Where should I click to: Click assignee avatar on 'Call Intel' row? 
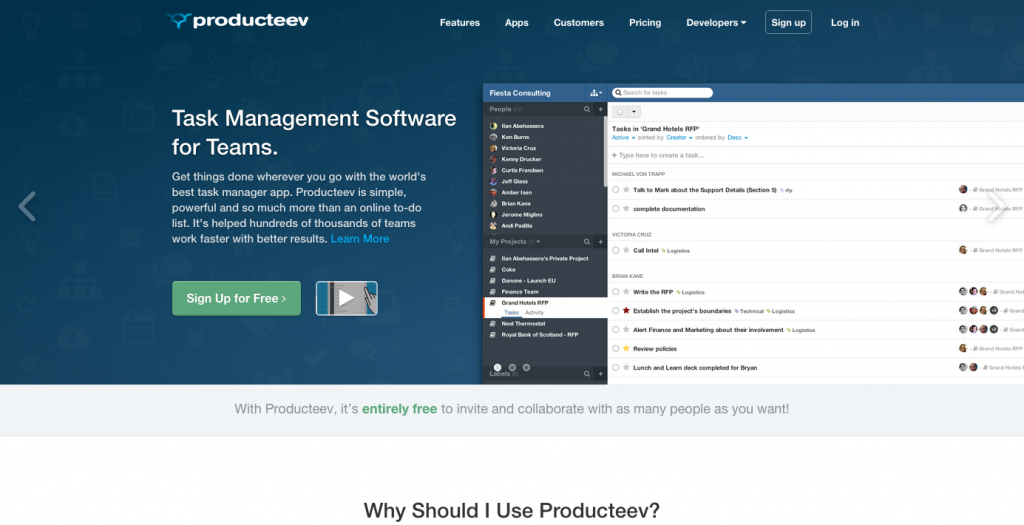[x=963, y=250]
